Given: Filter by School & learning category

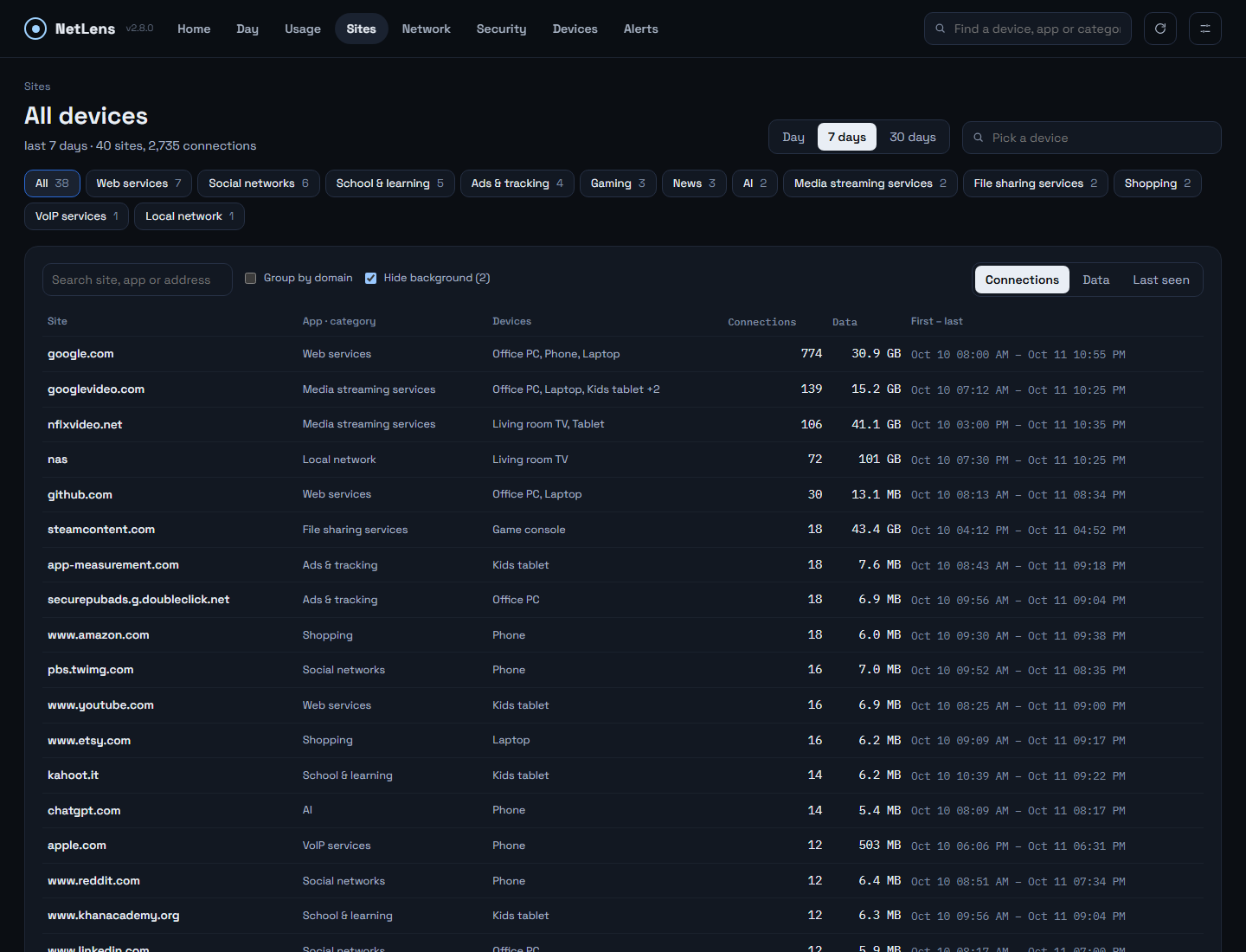Looking at the screenshot, I should click(390, 183).
